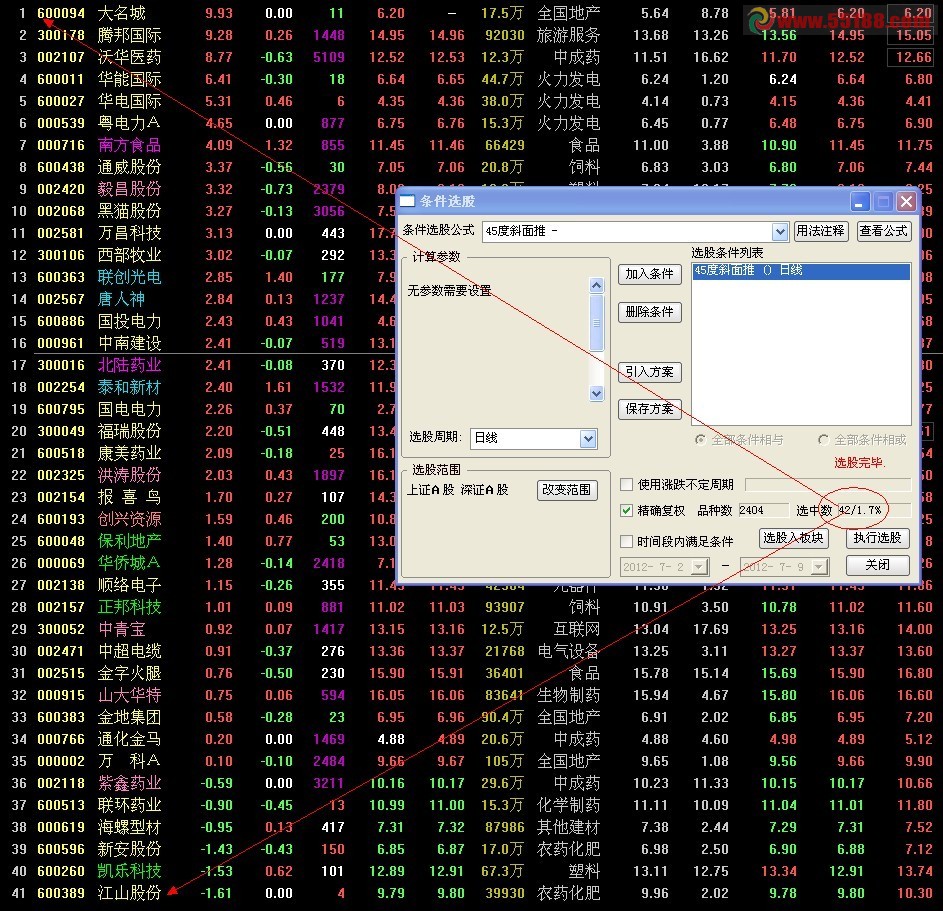The image size is (943, 911).
Task: Select 45度斜面推 entry in condition list
Action: [801, 271]
